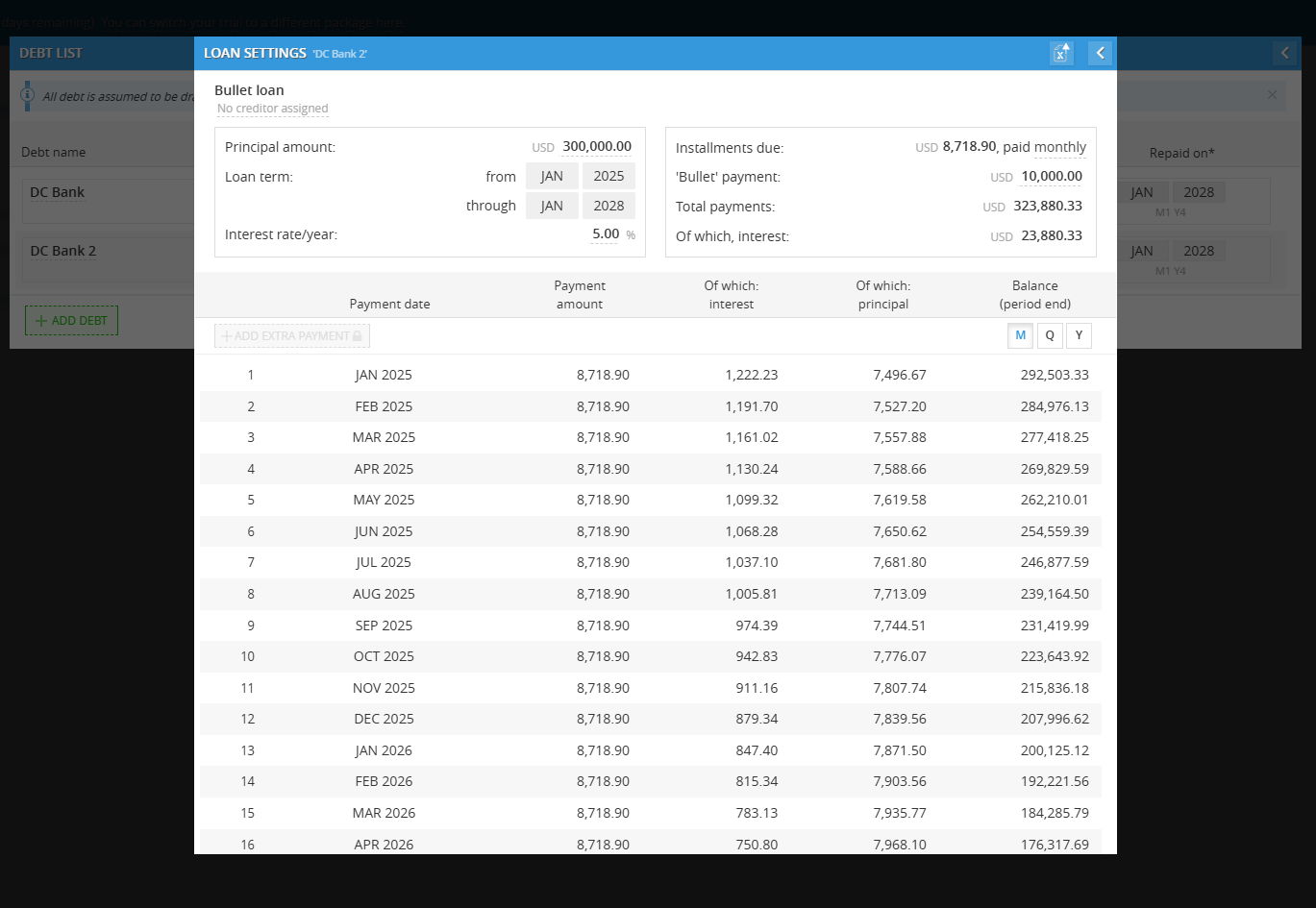Edit the principal amount 300,000.00 field
This screenshot has width=1316, height=908.
click(596, 147)
